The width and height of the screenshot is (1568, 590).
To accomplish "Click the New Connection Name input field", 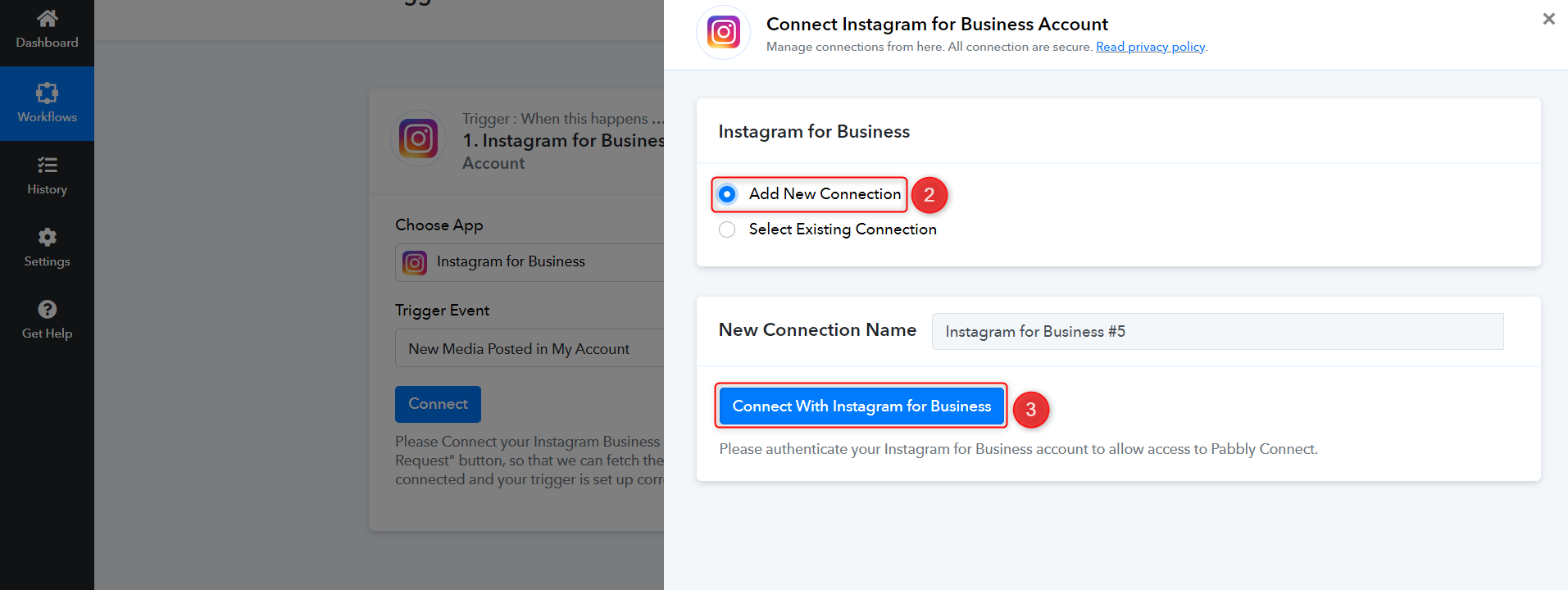I will 1217,331.
